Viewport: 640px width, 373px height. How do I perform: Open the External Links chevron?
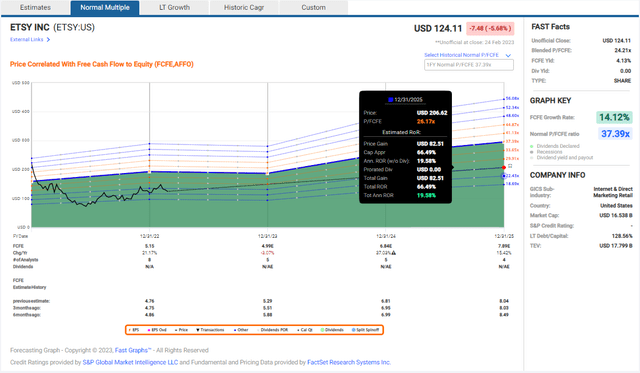point(48,40)
